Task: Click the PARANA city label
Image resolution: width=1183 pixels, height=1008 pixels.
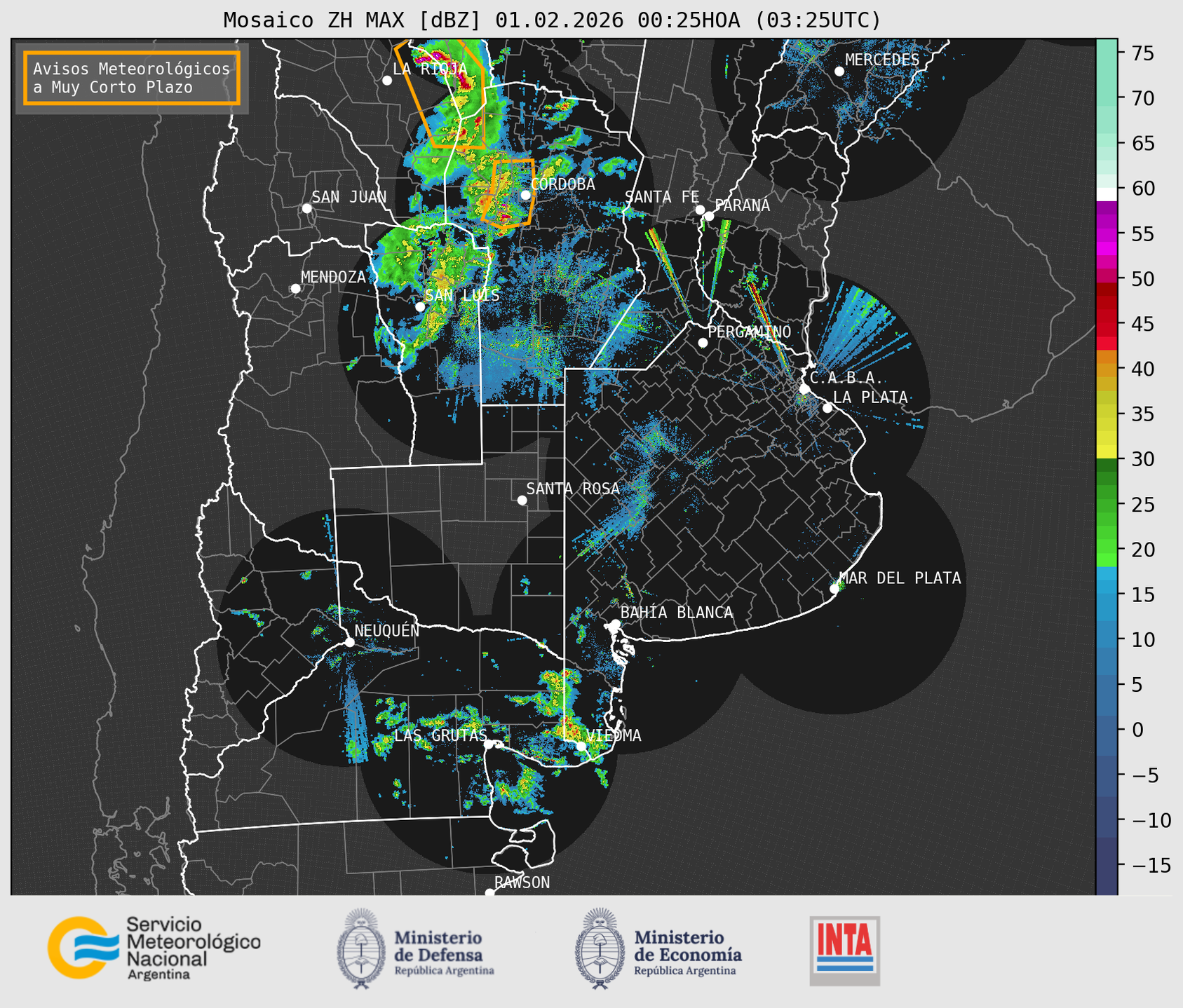Action: (x=742, y=205)
